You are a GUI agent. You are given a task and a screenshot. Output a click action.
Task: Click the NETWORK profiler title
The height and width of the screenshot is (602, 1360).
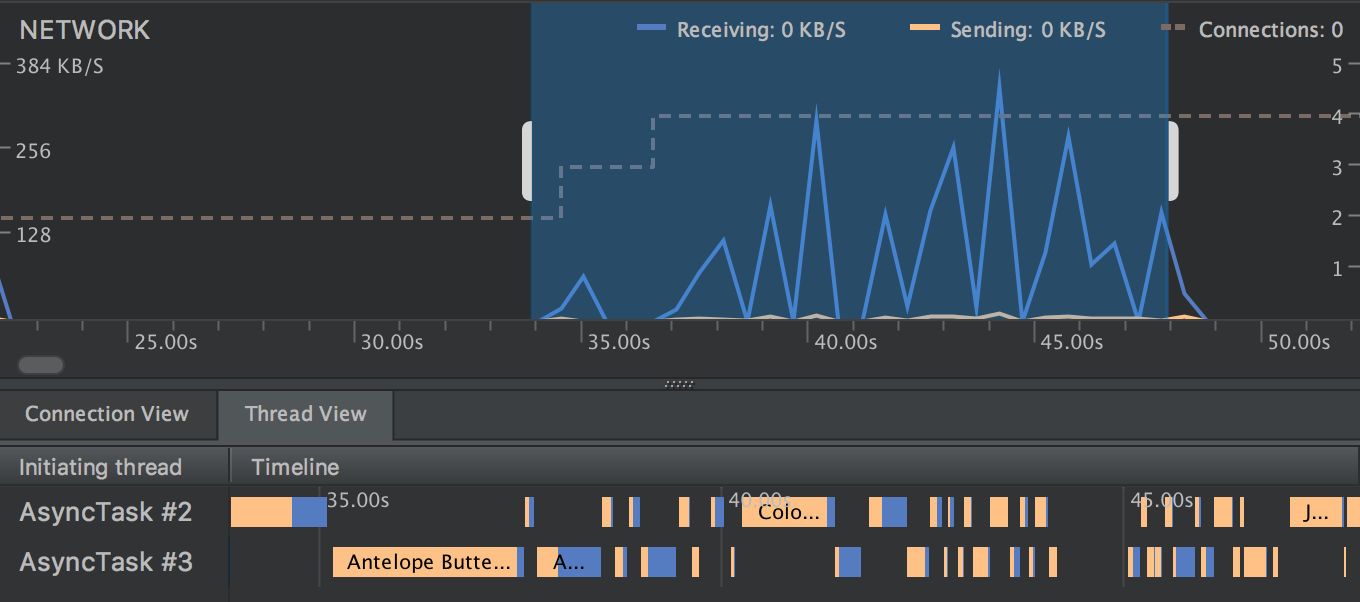coord(85,30)
